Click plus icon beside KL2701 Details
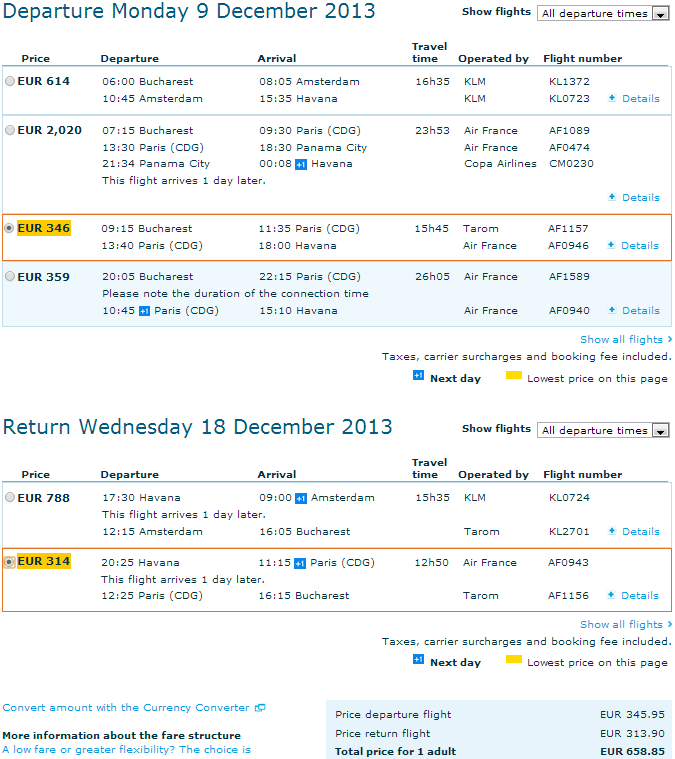 [612, 531]
